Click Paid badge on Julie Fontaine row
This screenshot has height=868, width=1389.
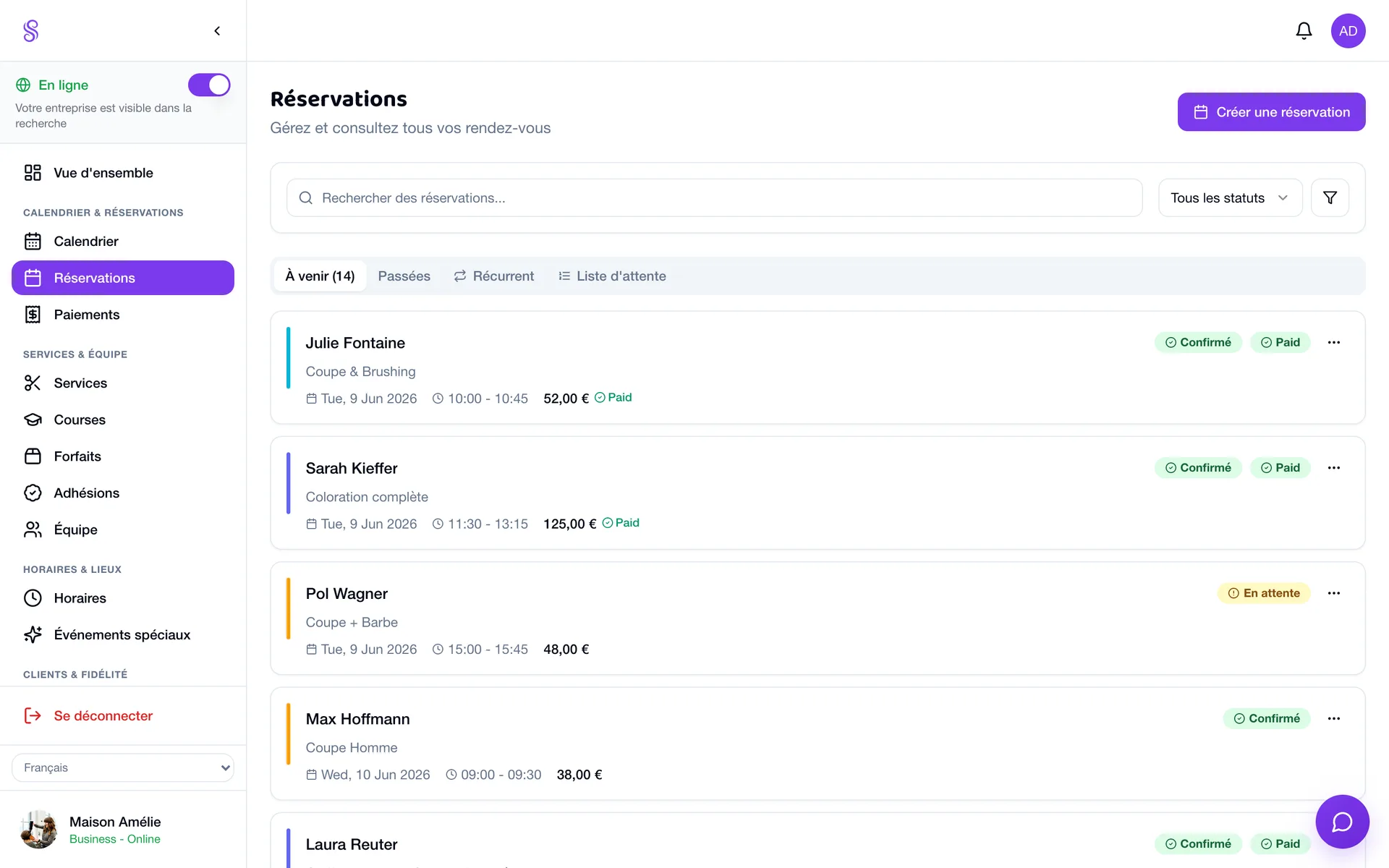[x=1280, y=343]
